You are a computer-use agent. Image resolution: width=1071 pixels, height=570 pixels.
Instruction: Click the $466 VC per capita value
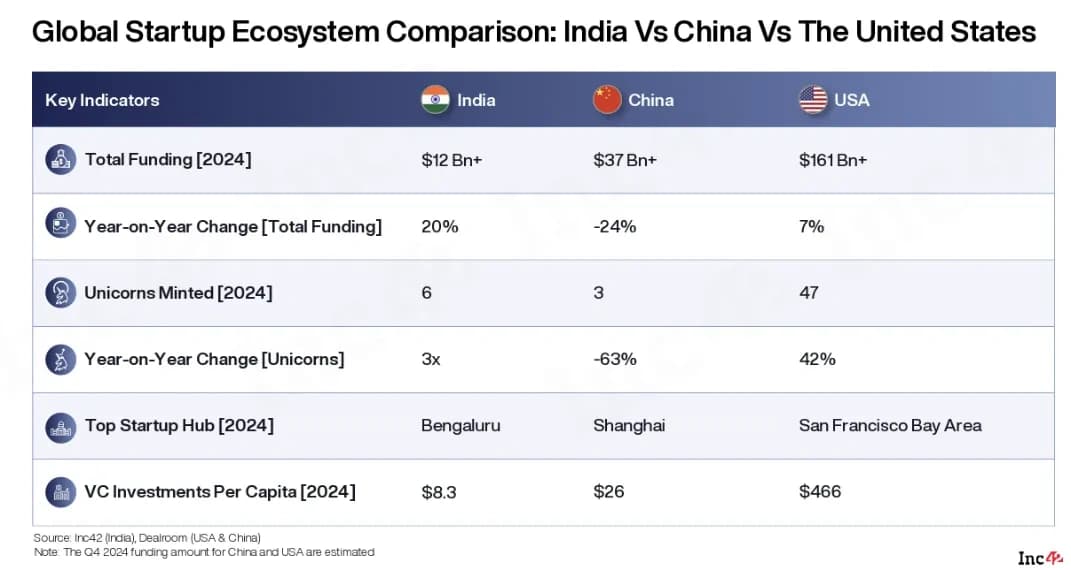click(x=820, y=491)
